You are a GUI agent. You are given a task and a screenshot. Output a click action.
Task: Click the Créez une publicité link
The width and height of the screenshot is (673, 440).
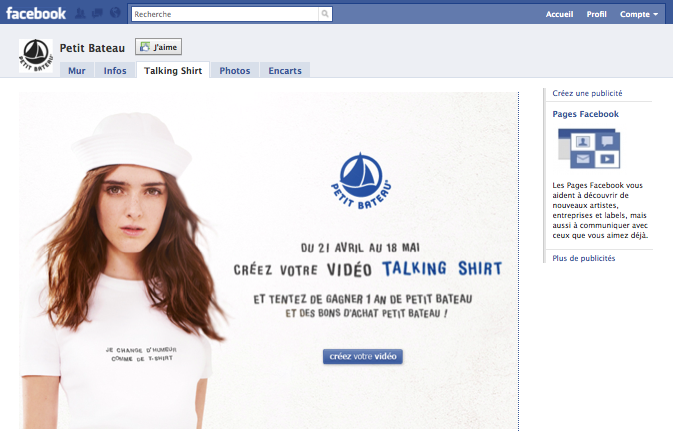pos(587,93)
